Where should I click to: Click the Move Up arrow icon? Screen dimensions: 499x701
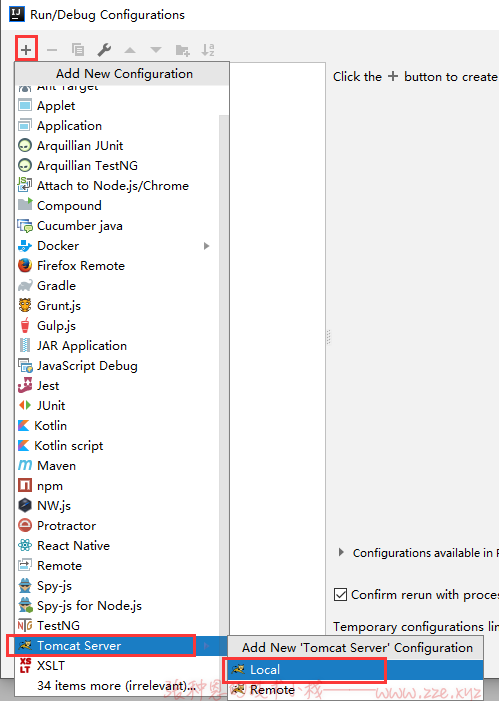click(130, 50)
